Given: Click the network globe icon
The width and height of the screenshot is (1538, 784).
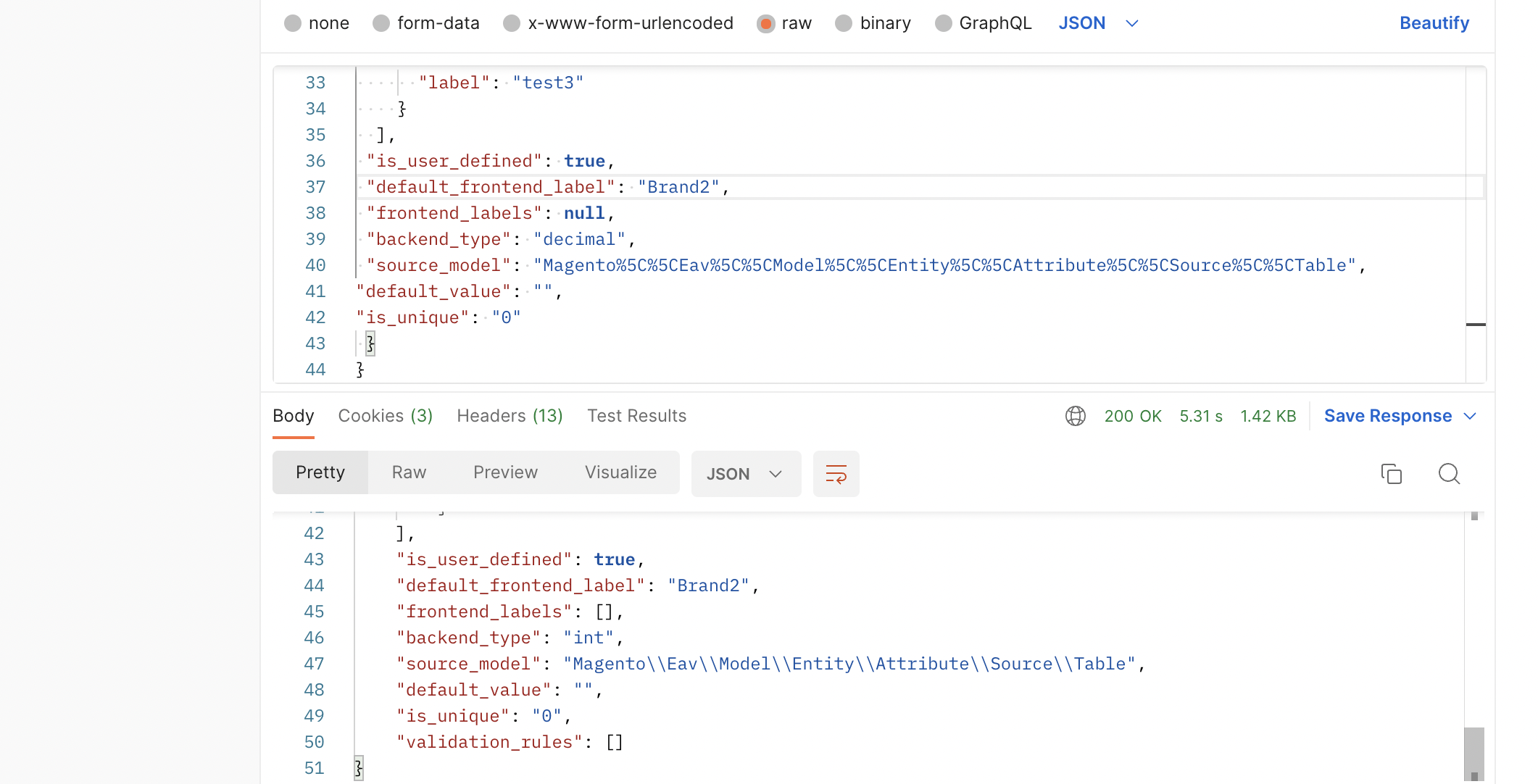Looking at the screenshot, I should [1075, 416].
